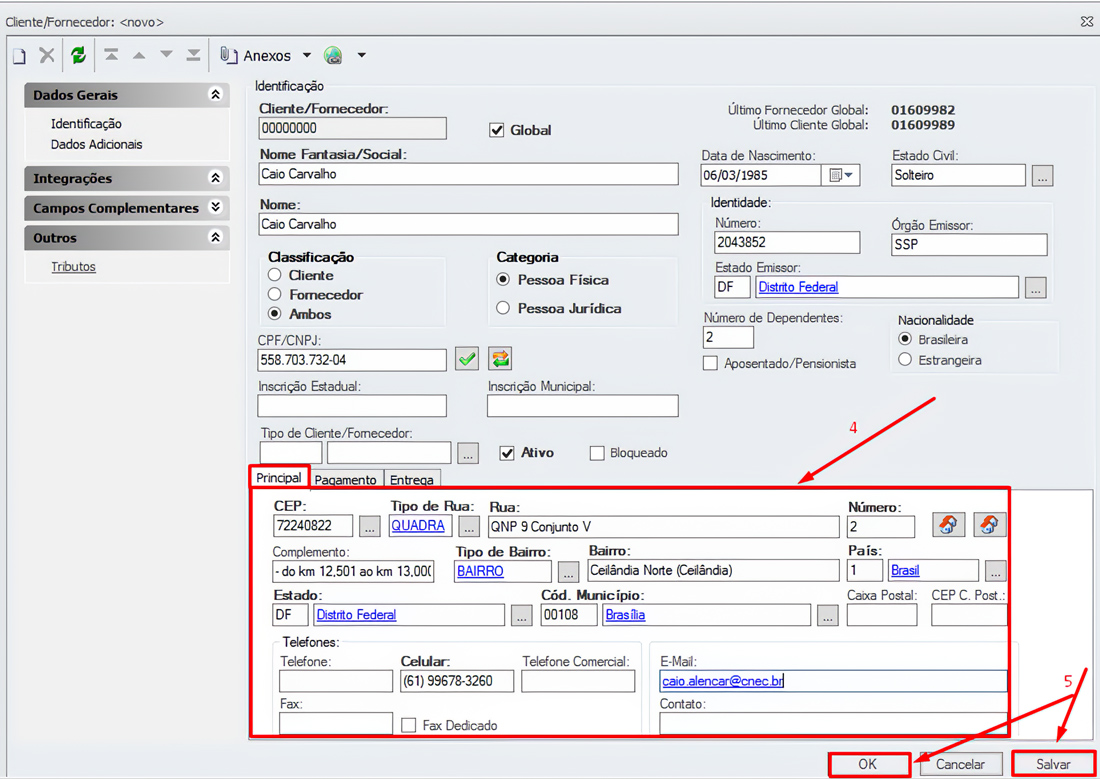
Task: Collapse the Dados Gerais section
Action: coord(215,95)
